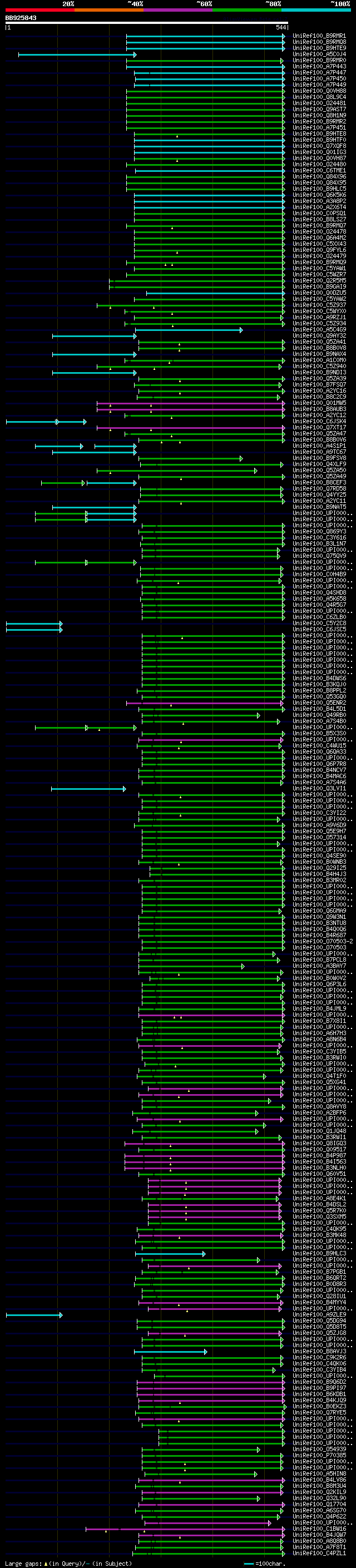Select hit label UniRef100_Q5ENR2

pos(319,703)
